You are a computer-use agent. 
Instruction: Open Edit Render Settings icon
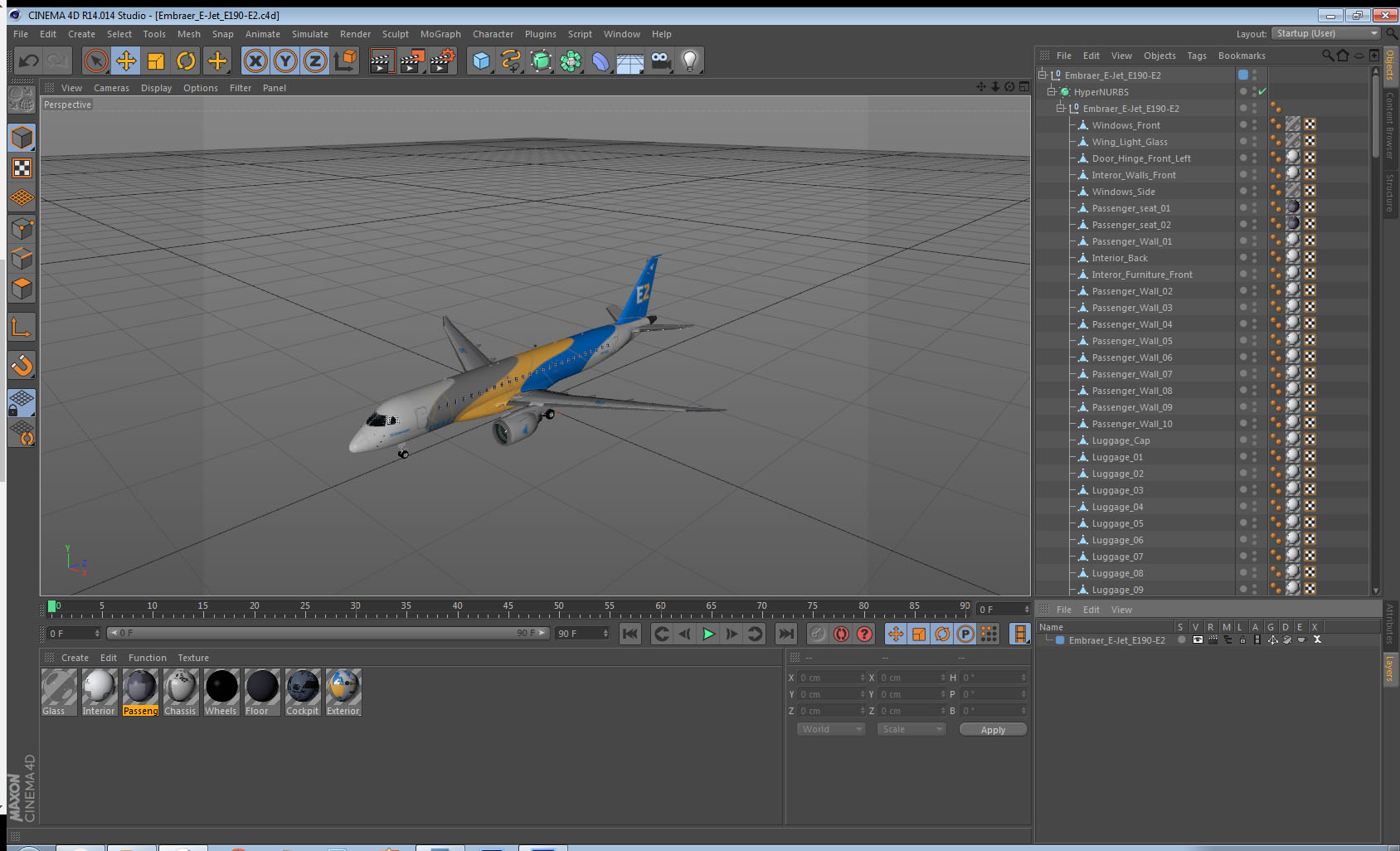[443, 61]
